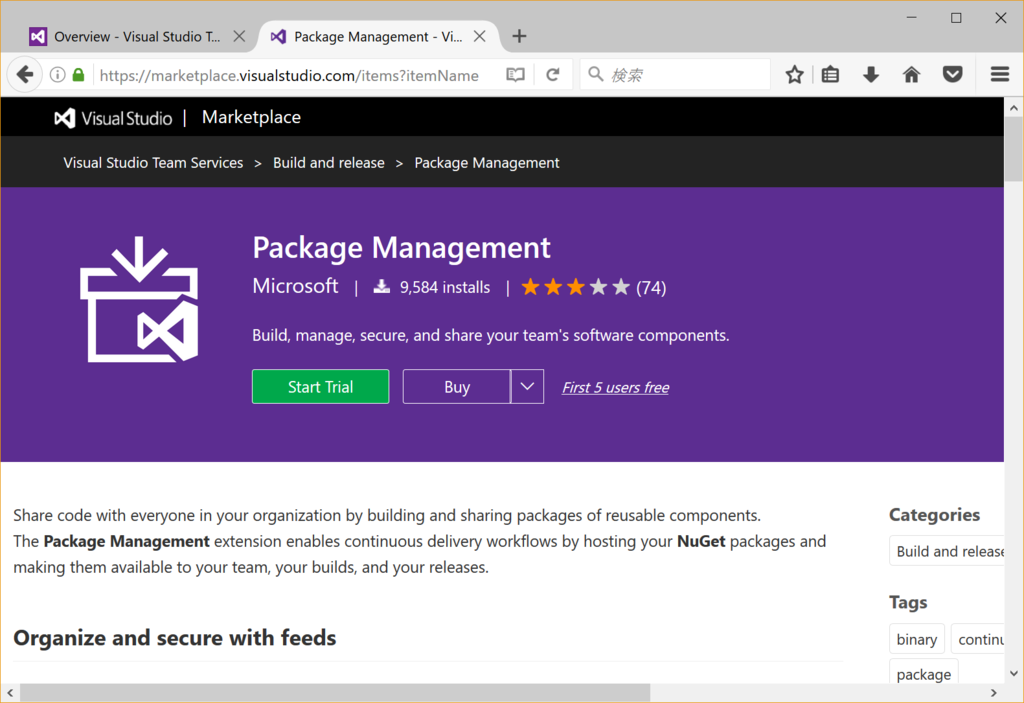Open site information icon in address bar
Screen dimensions: 1024x703
(x=57, y=74)
